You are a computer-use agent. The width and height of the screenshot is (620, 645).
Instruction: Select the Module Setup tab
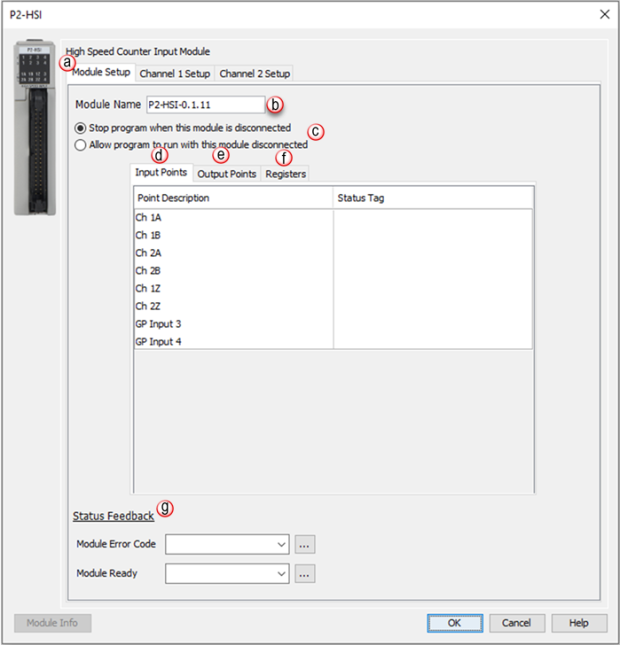(100, 73)
